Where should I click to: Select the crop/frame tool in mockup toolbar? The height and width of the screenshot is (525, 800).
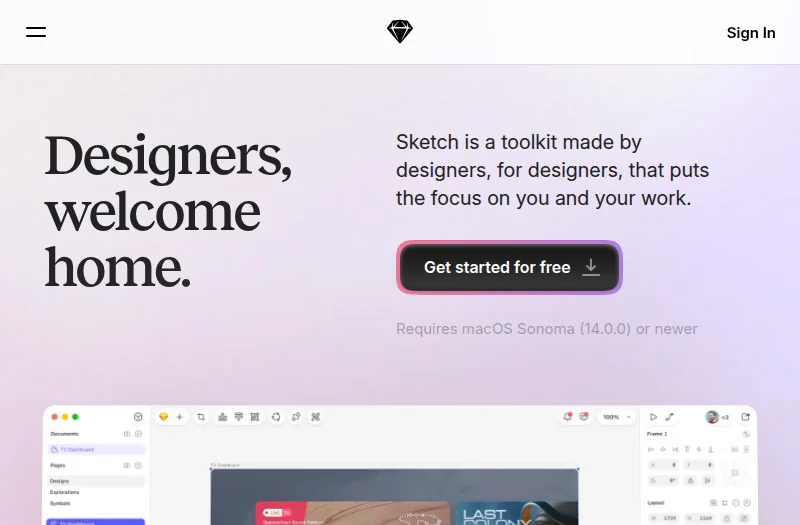point(201,417)
